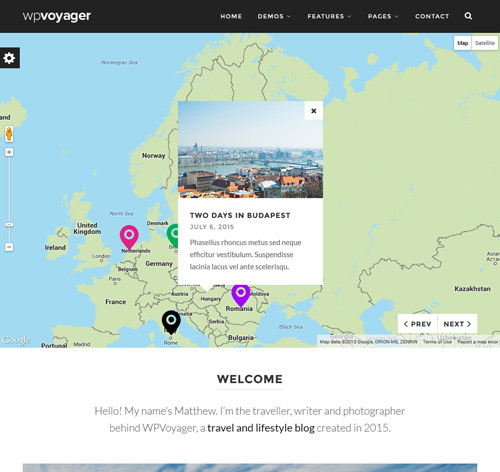Click the map zoom-in plus button
The width and height of the screenshot is (500, 472).
(9, 152)
